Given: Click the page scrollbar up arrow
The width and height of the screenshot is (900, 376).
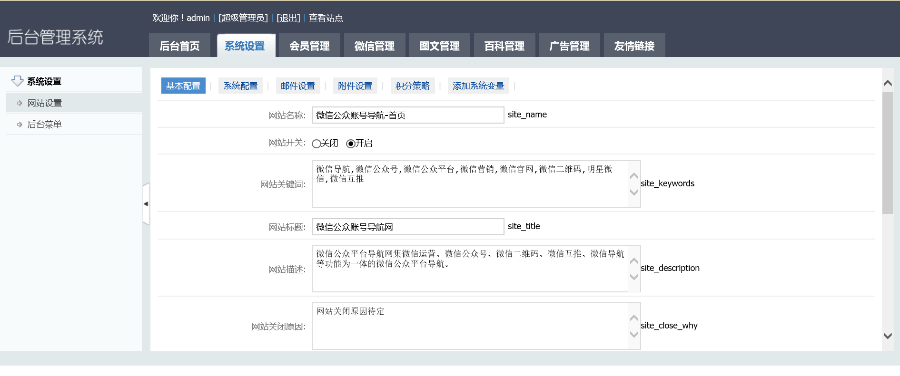Looking at the screenshot, I should tap(887, 83).
